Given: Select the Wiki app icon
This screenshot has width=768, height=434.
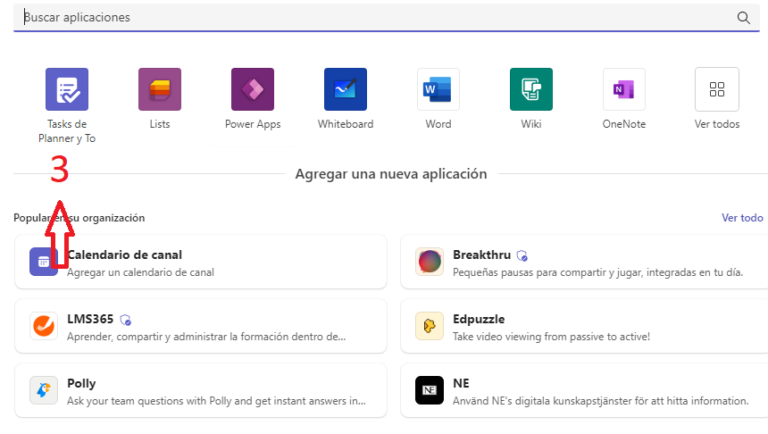Looking at the screenshot, I should pos(531,89).
